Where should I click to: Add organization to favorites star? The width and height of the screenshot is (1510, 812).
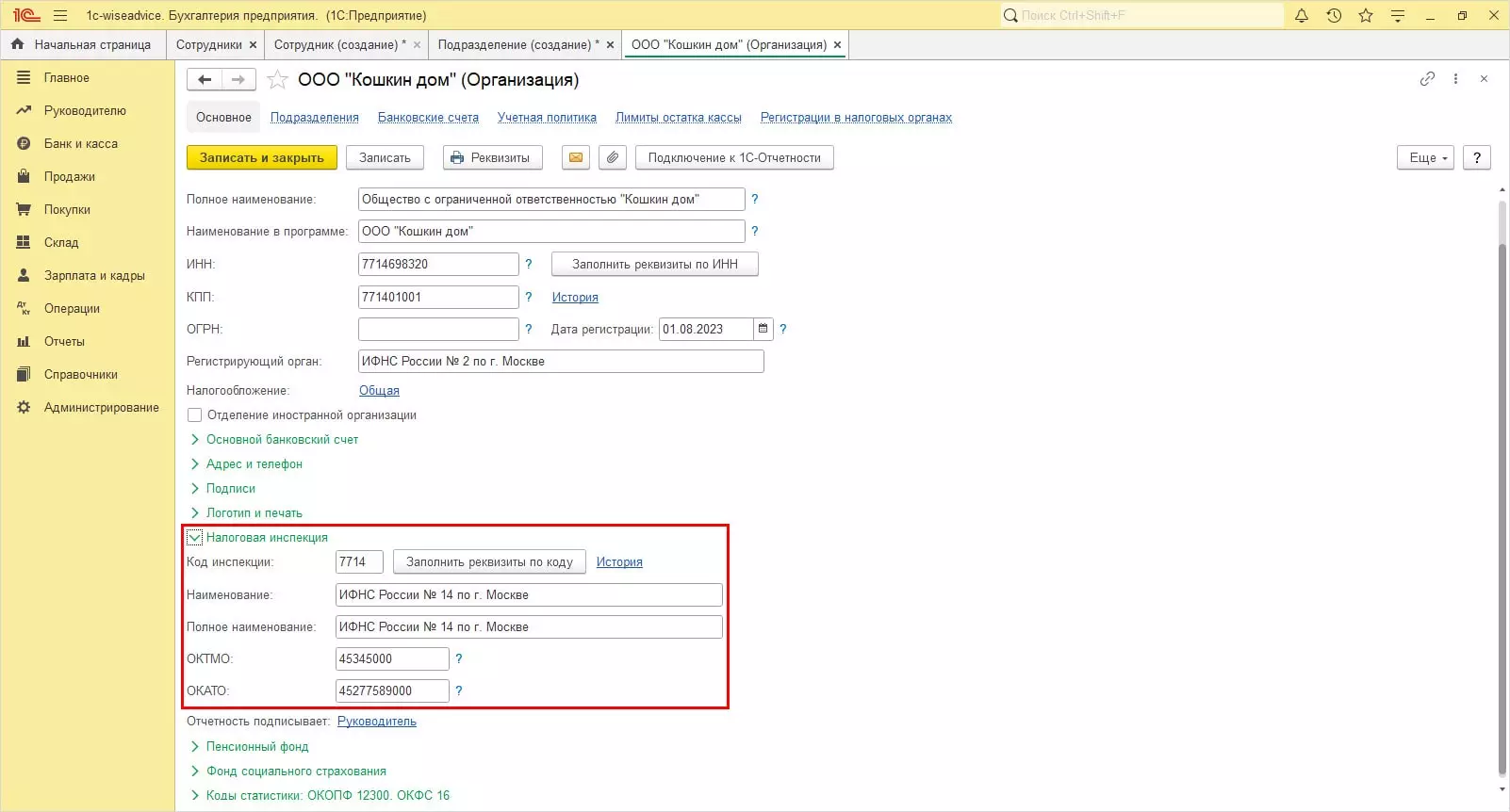click(277, 80)
